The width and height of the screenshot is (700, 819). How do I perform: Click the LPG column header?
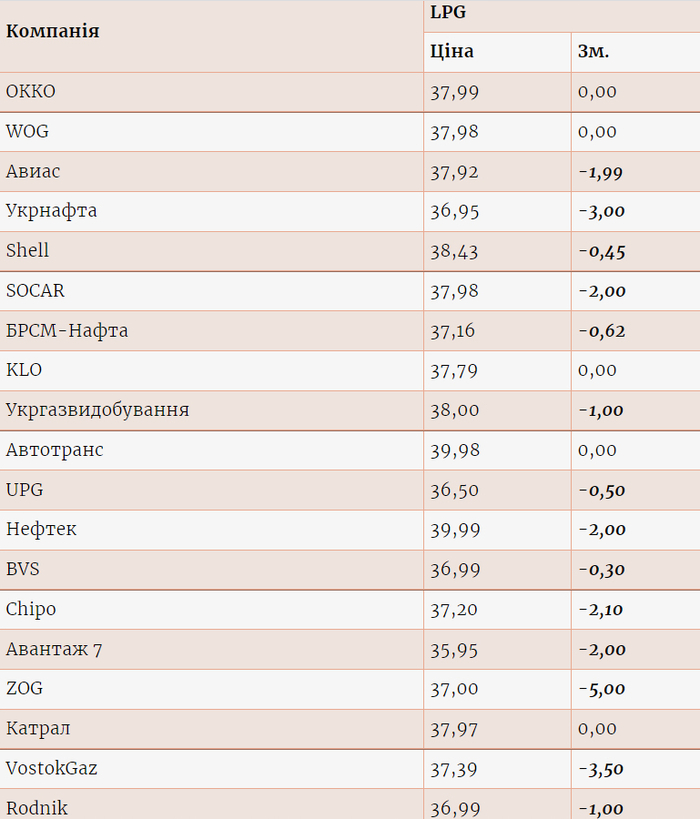(448, 13)
